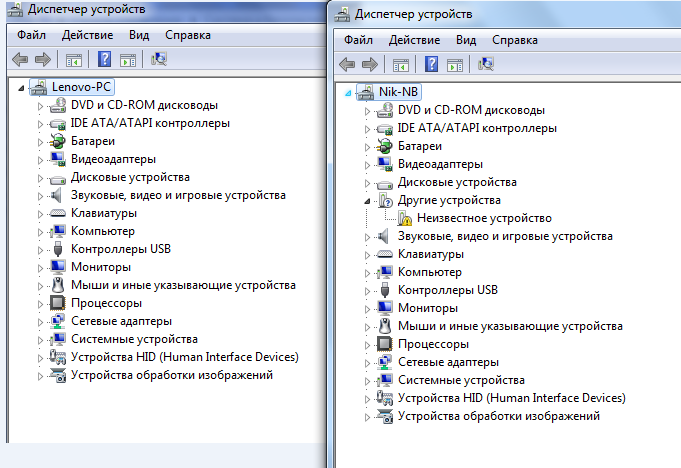Click Мониторы icon in Nik-NB tree

384,307
